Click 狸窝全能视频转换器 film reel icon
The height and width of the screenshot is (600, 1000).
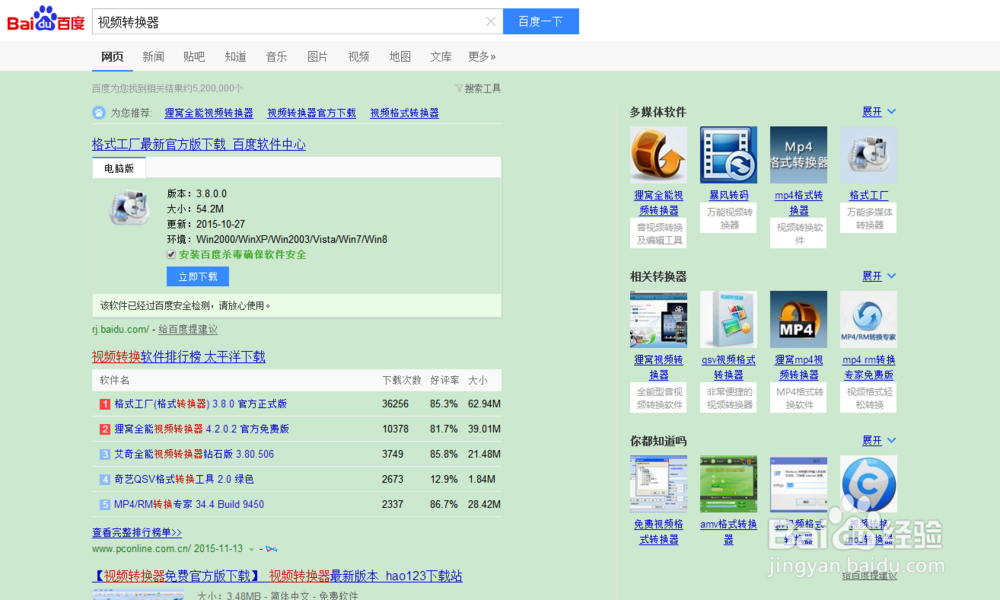click(x=658, y=155)
